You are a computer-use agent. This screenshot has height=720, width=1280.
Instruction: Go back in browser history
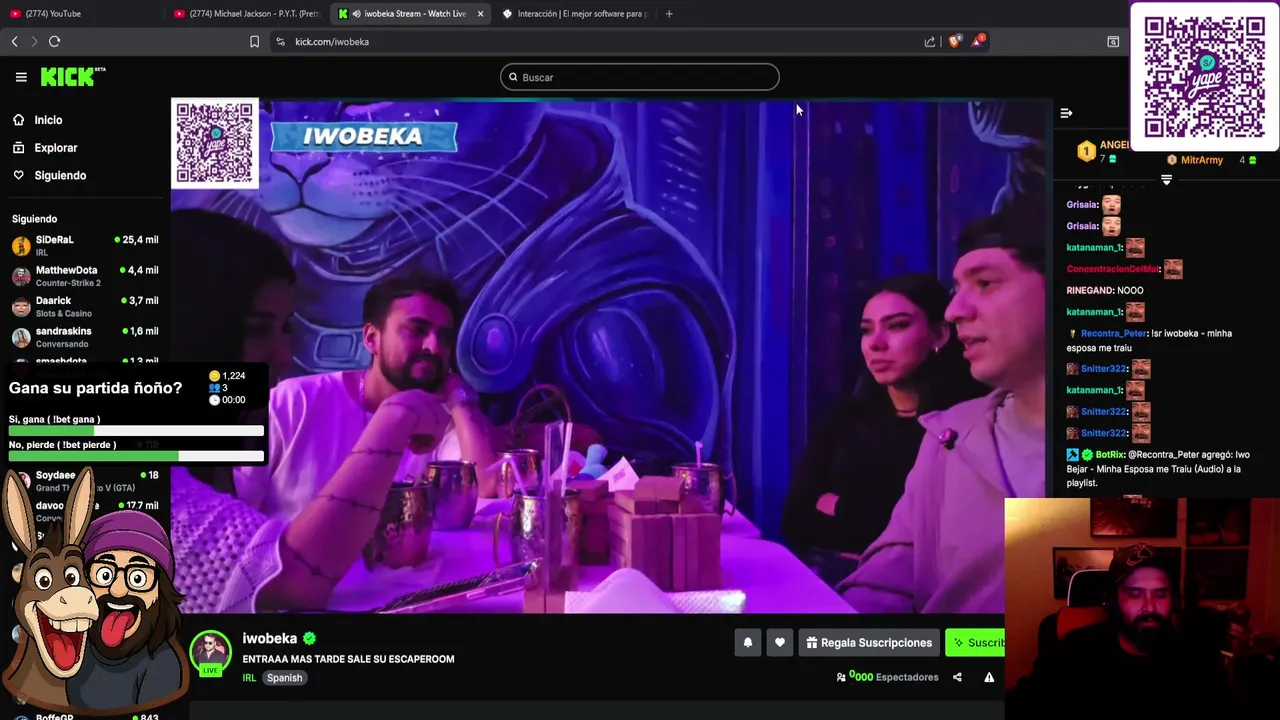tap(14, 41)
